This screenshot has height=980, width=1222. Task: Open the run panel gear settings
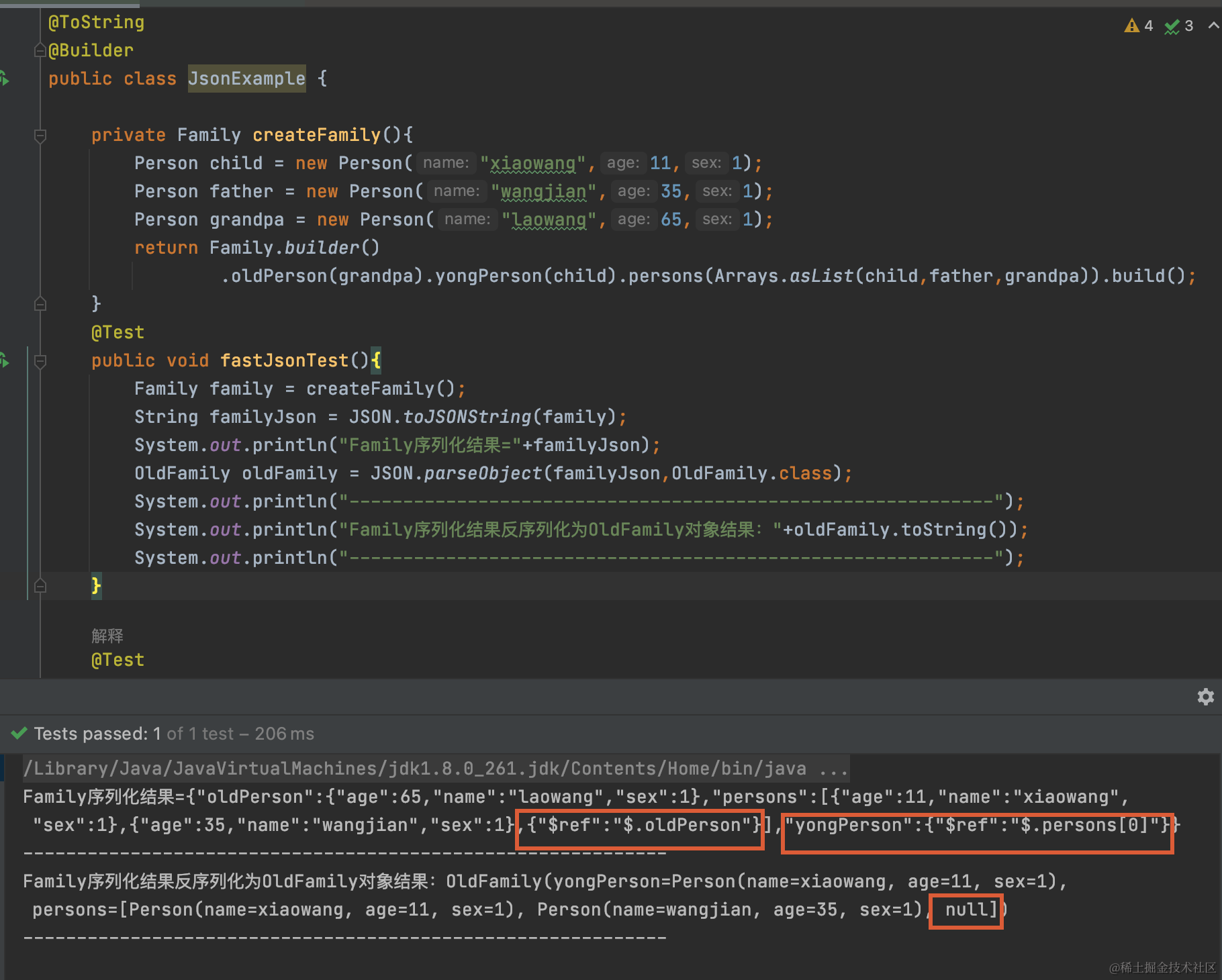tap(1206, 697)
